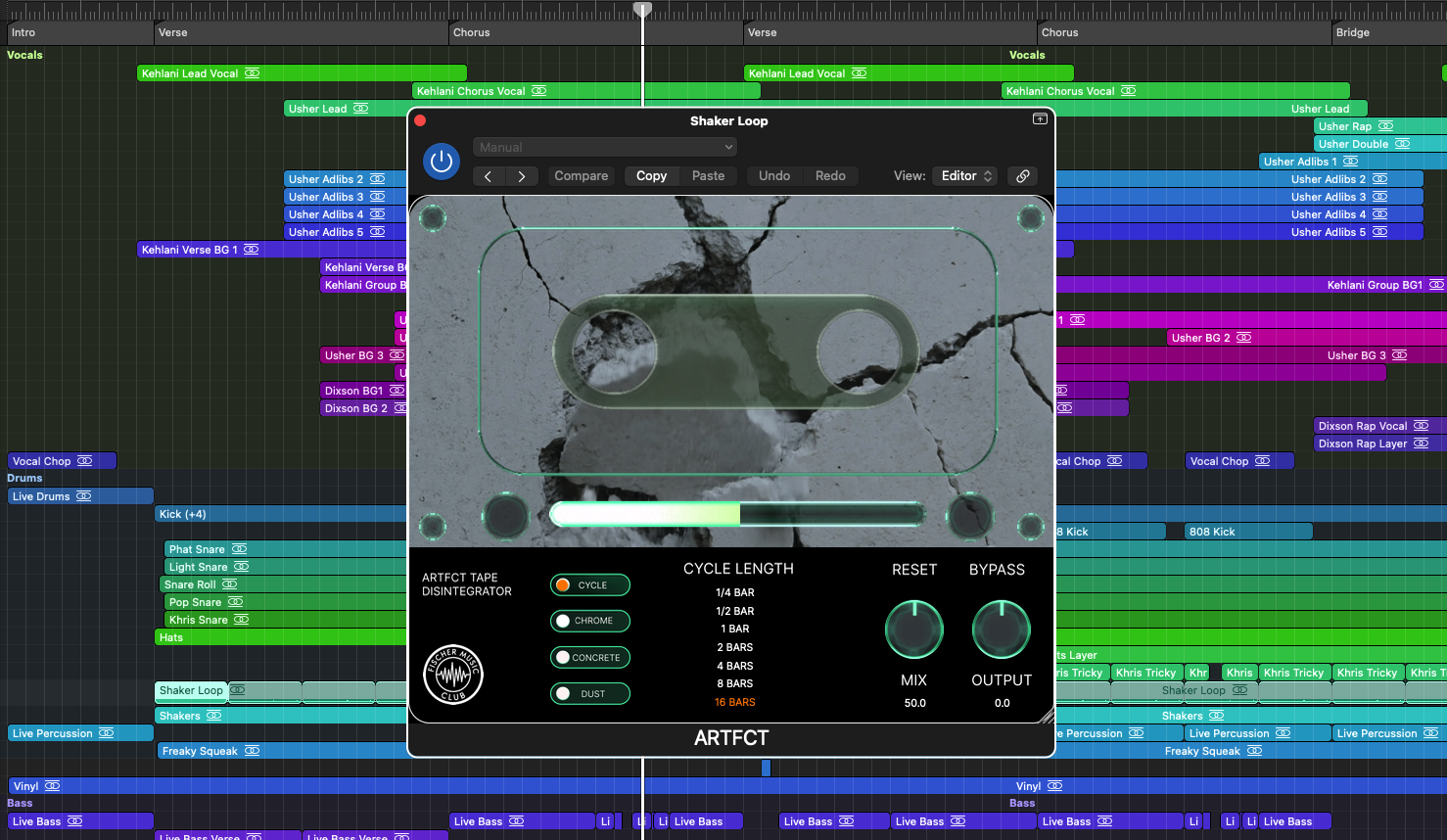Click the loop icon on Usher Adlibs 1

(1350, 162)
